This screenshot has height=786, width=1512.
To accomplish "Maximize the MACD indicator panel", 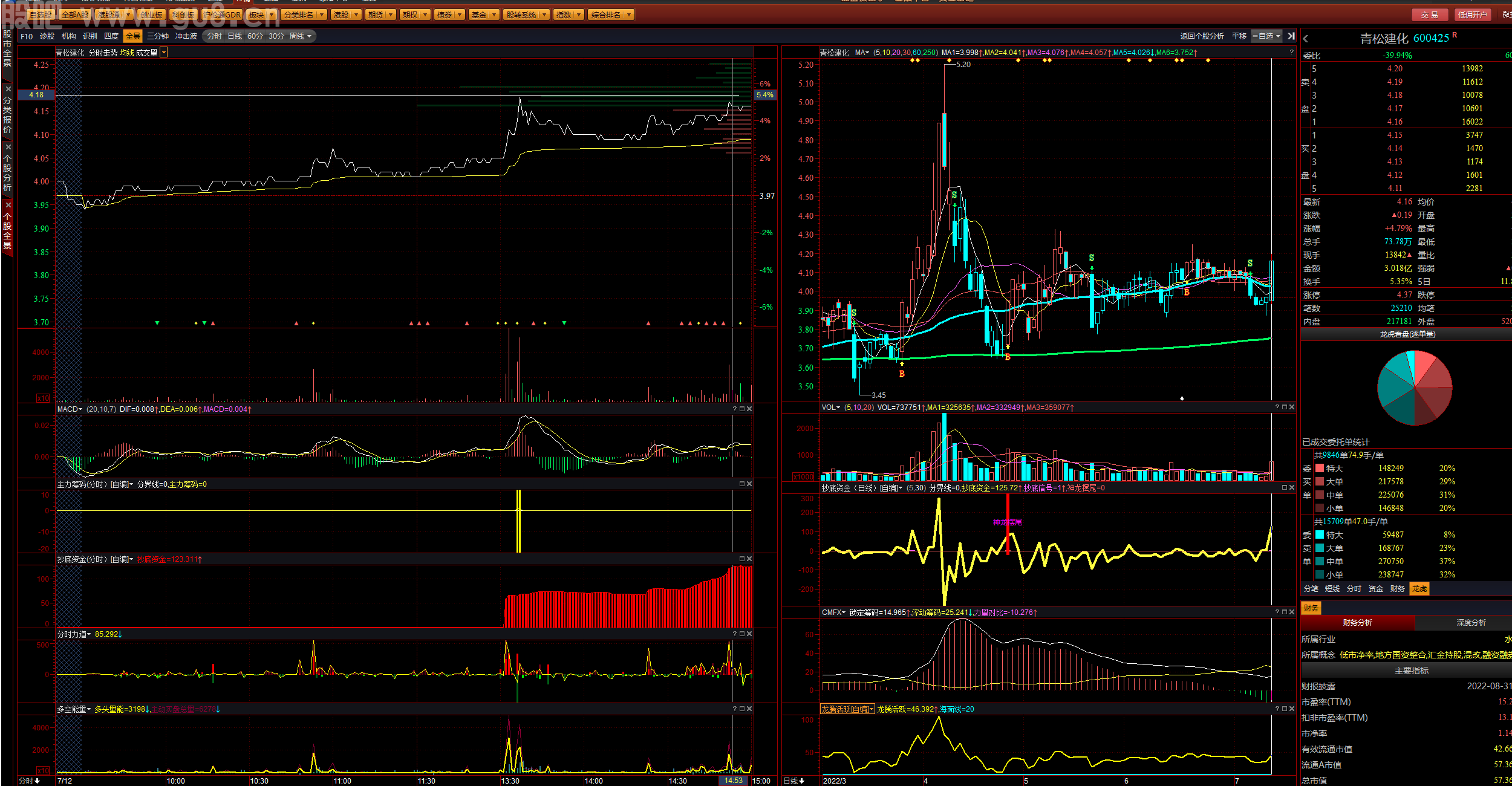I will coord(742,409).
